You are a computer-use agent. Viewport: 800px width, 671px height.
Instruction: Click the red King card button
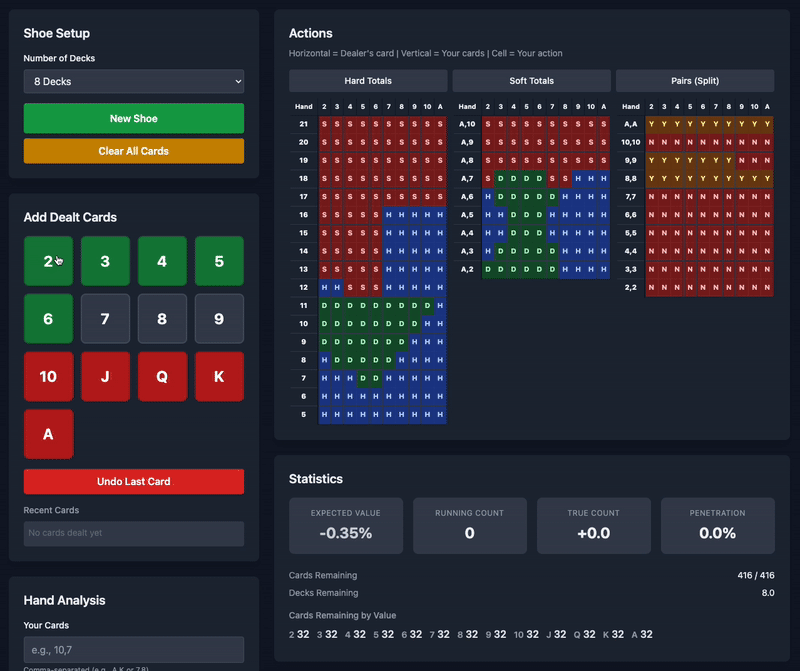coord(219,376)
